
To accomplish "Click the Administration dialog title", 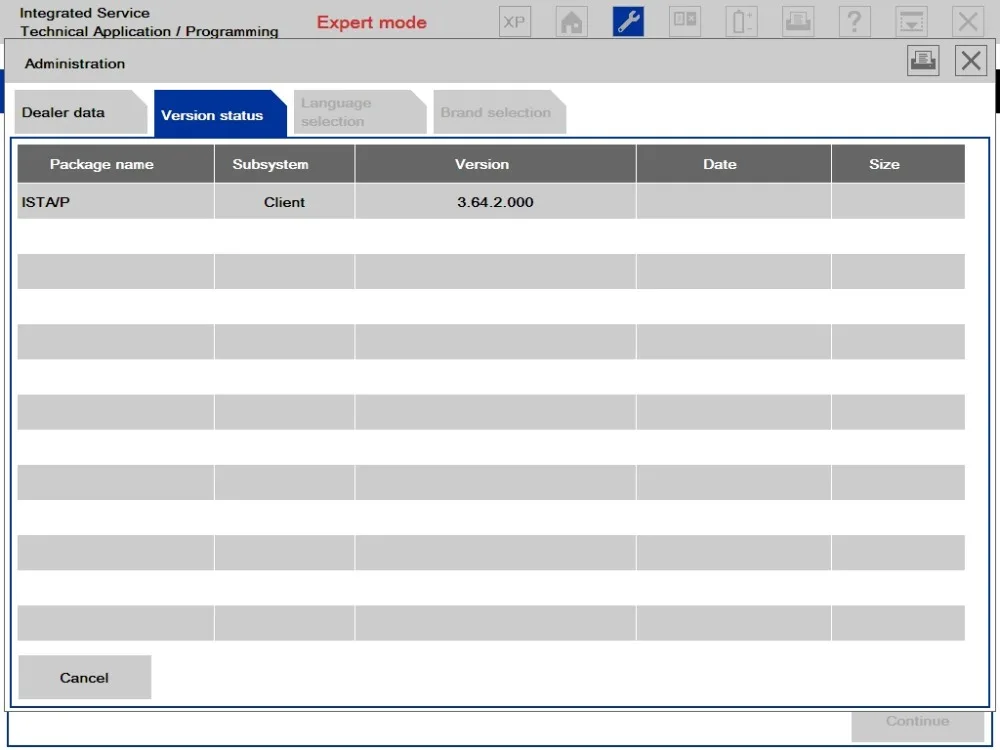I will pyautogui.click(x=75, y=64).
